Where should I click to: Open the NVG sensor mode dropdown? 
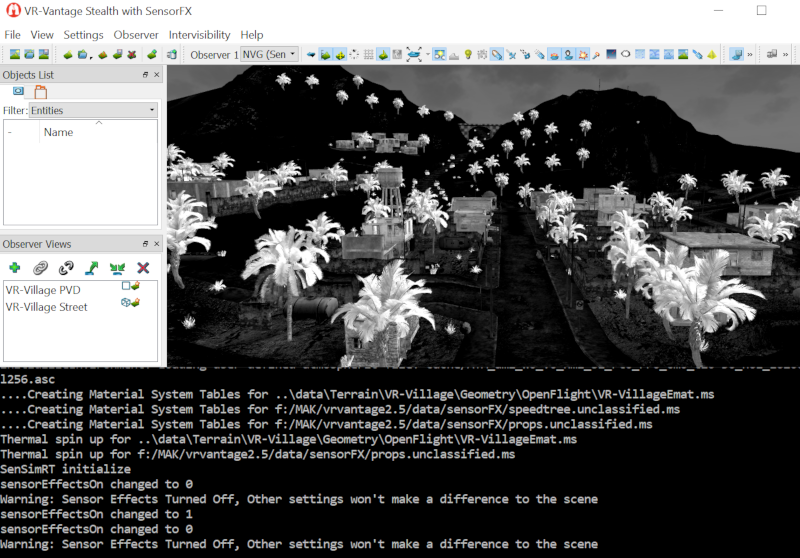click(x=269, y=54)
